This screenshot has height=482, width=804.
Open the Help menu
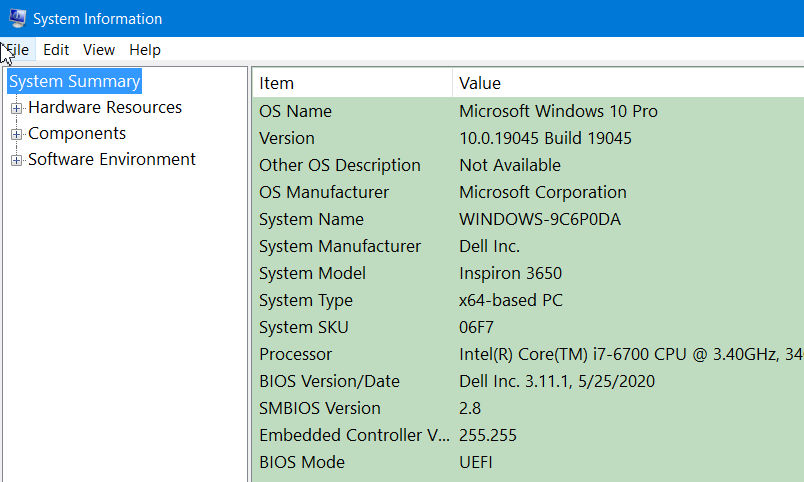[145, 50]
